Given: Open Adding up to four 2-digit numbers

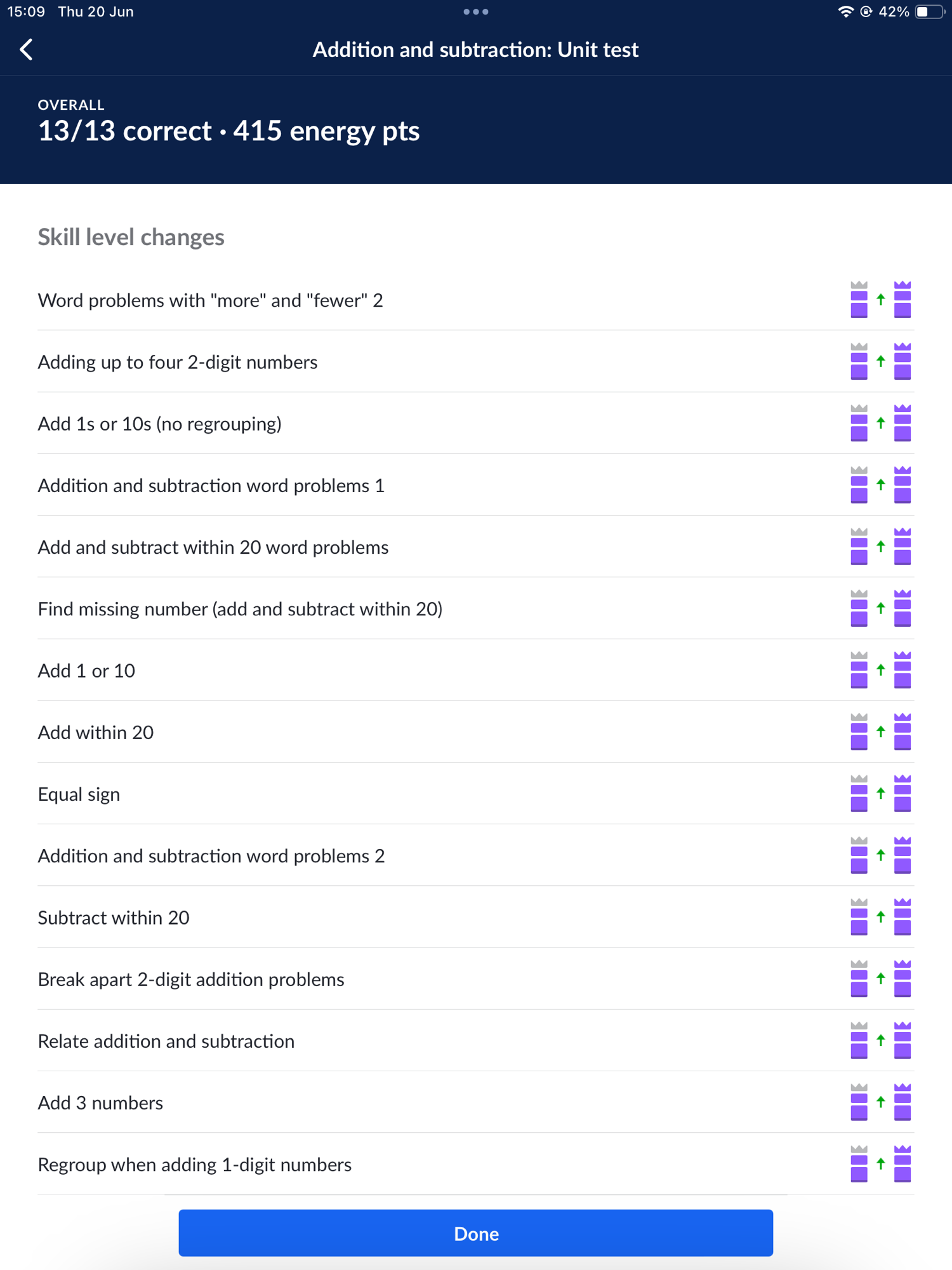Looking at the screenshot, I should [x=178, y=362].
